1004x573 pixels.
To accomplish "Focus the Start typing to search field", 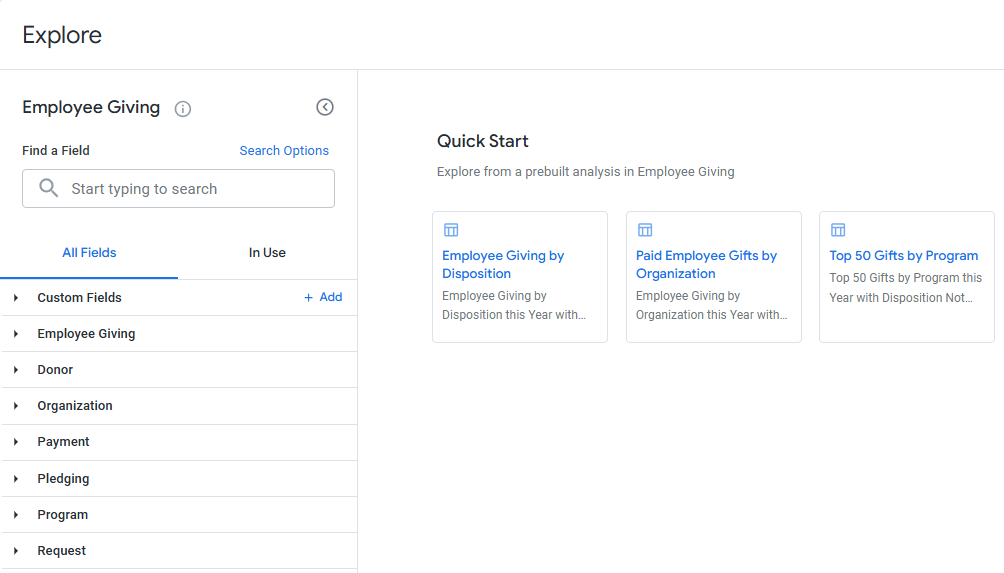I will tap(179, 188).
